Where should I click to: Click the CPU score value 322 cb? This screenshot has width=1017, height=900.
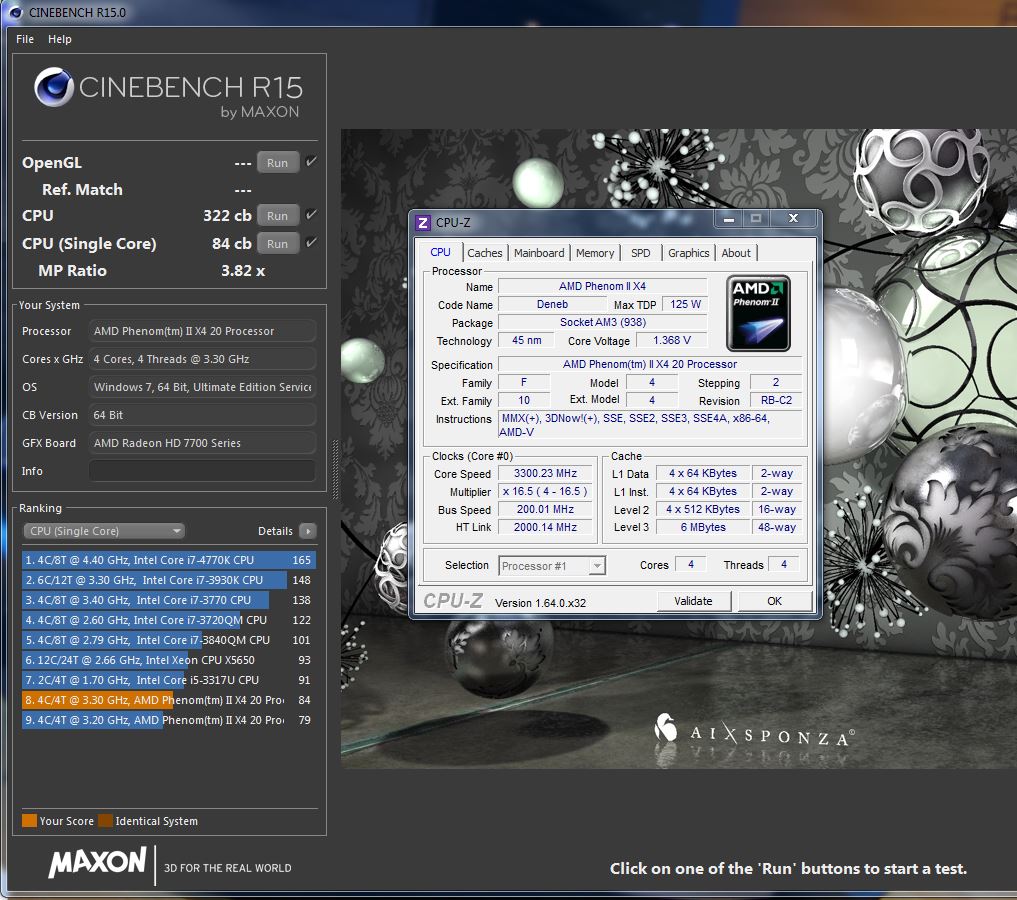[x=227, y=216]
